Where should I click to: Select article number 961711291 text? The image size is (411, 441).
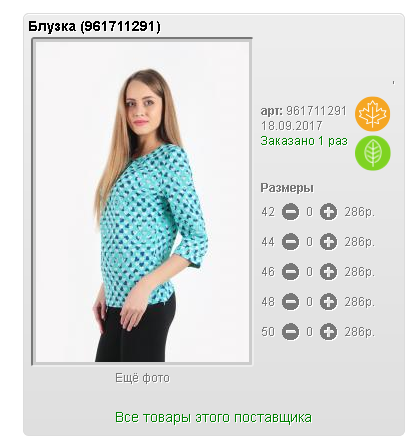316,111
